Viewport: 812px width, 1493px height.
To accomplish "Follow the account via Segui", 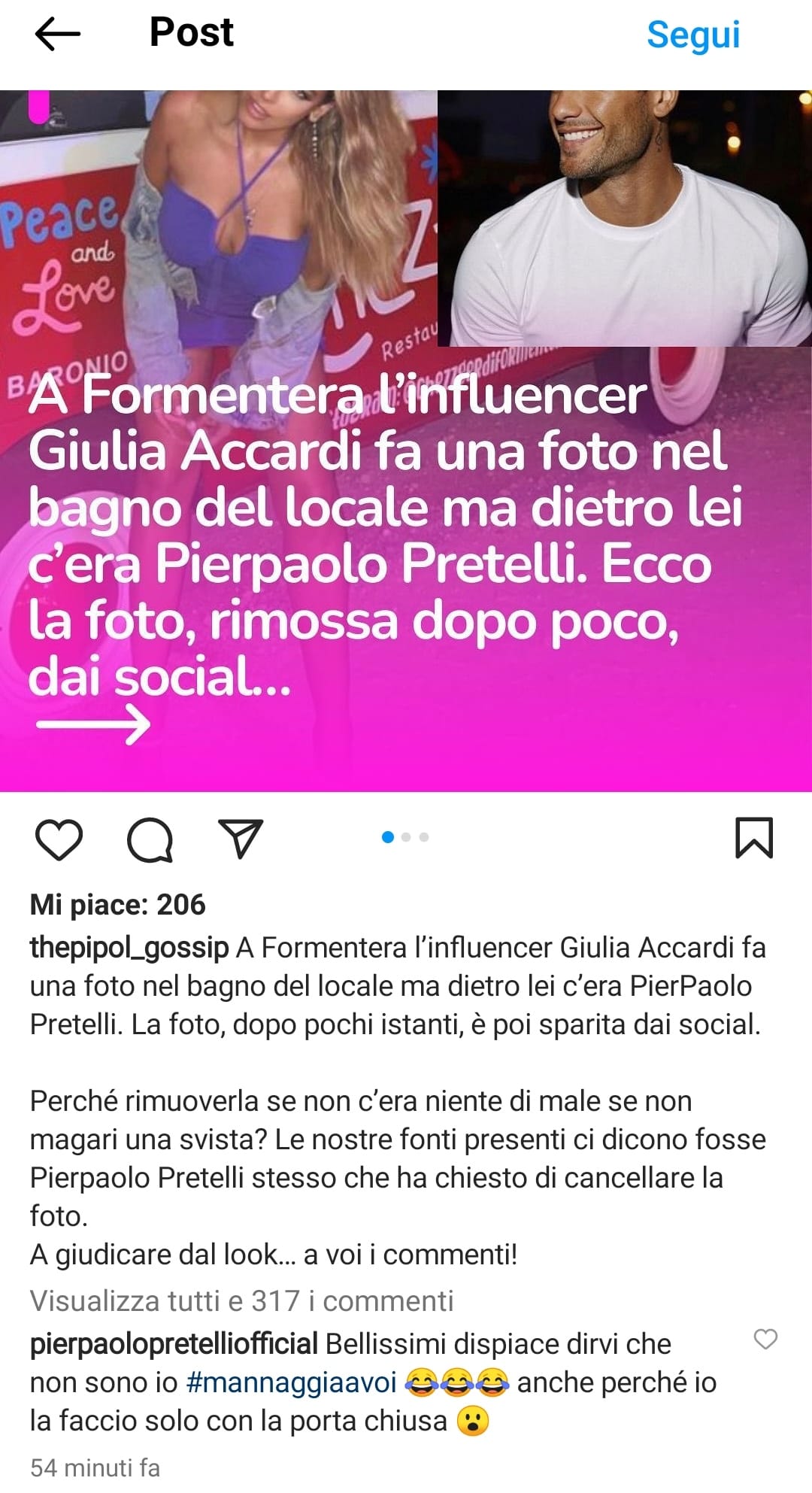I will coord(693,35).
